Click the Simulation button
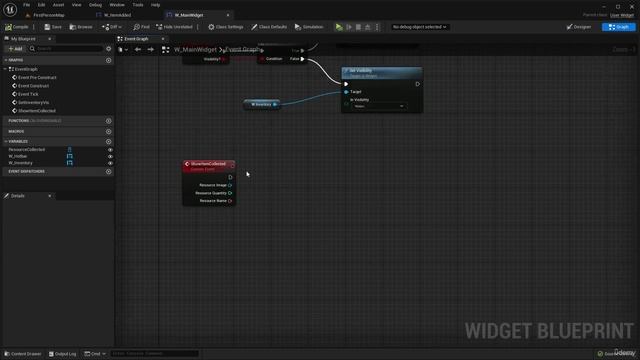 click(x=309, y=27)
